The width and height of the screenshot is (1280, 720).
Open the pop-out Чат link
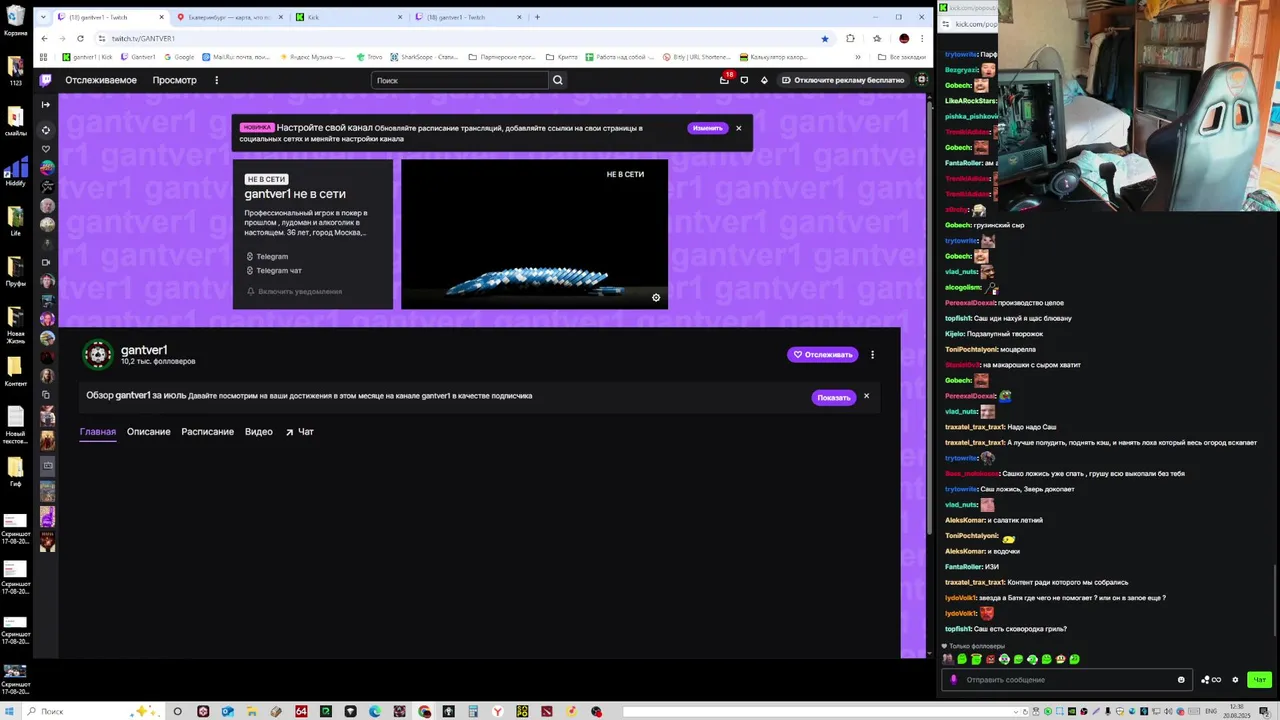point(300,432)
